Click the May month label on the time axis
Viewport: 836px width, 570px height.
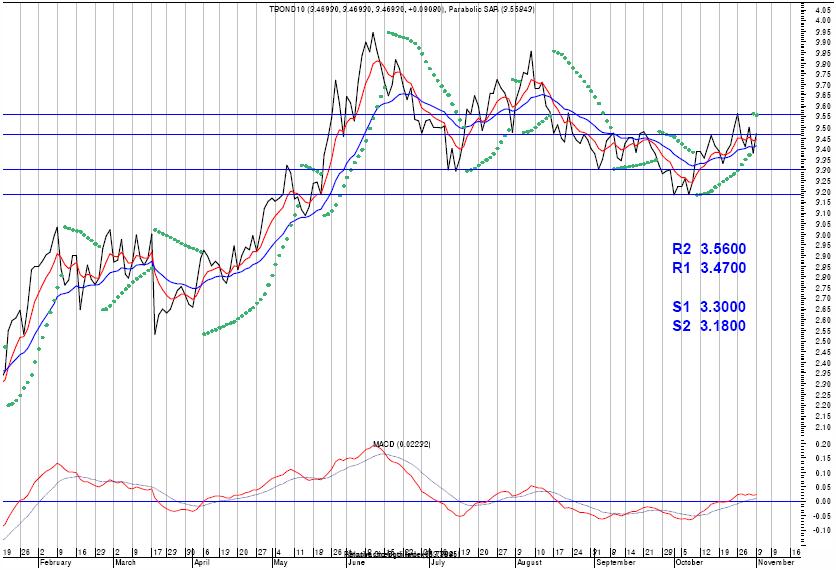283,563
